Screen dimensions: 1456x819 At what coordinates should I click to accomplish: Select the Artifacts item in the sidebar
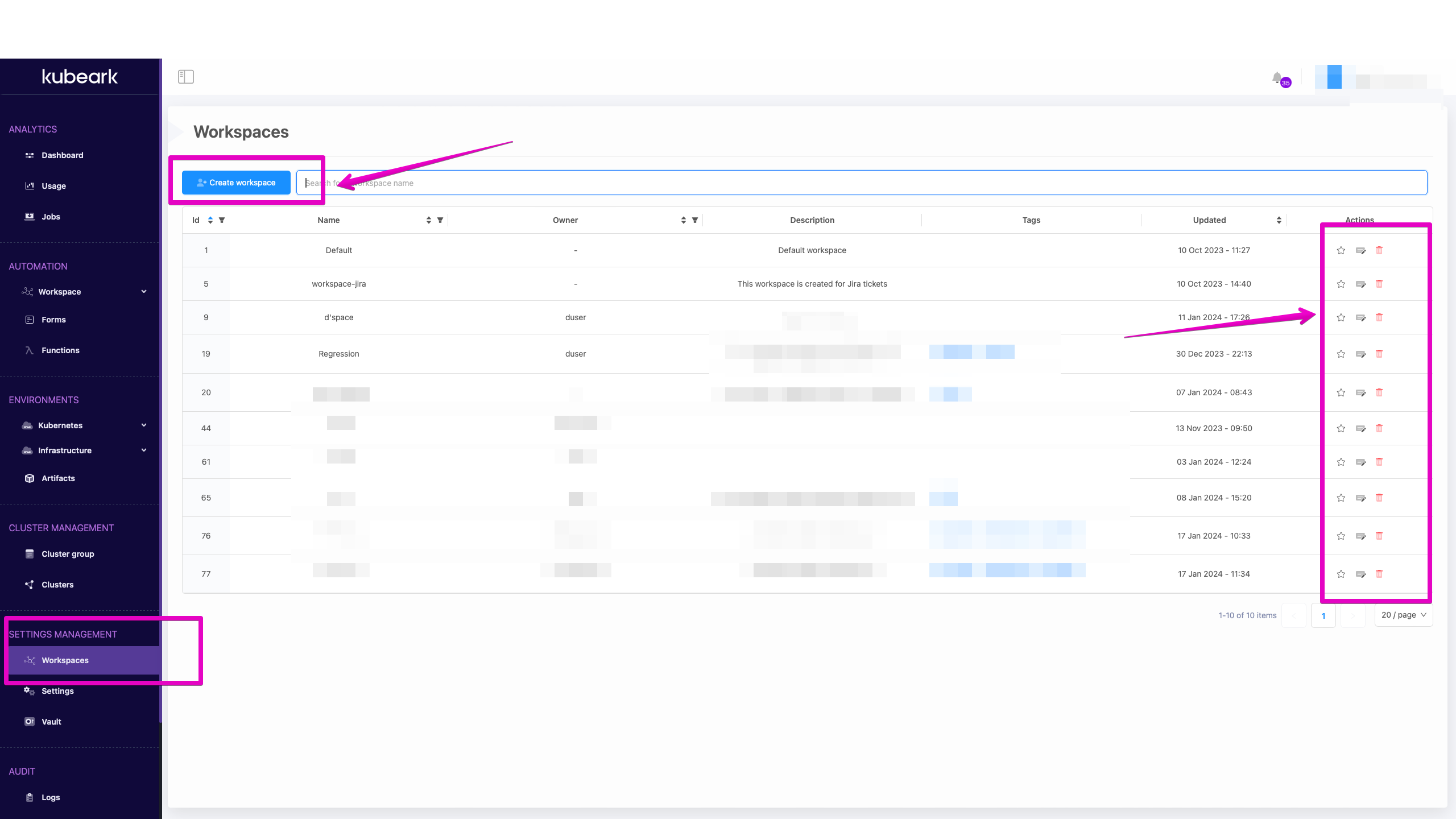[57, 478]
